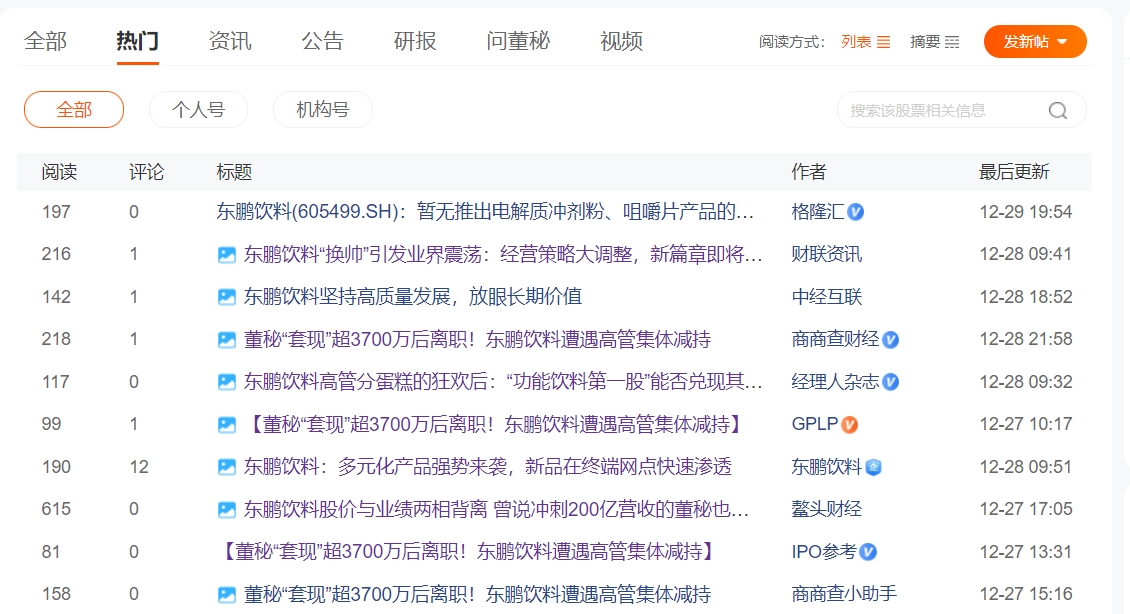Open GPLP's bracketed post on 董秘套现

(495, 424)
